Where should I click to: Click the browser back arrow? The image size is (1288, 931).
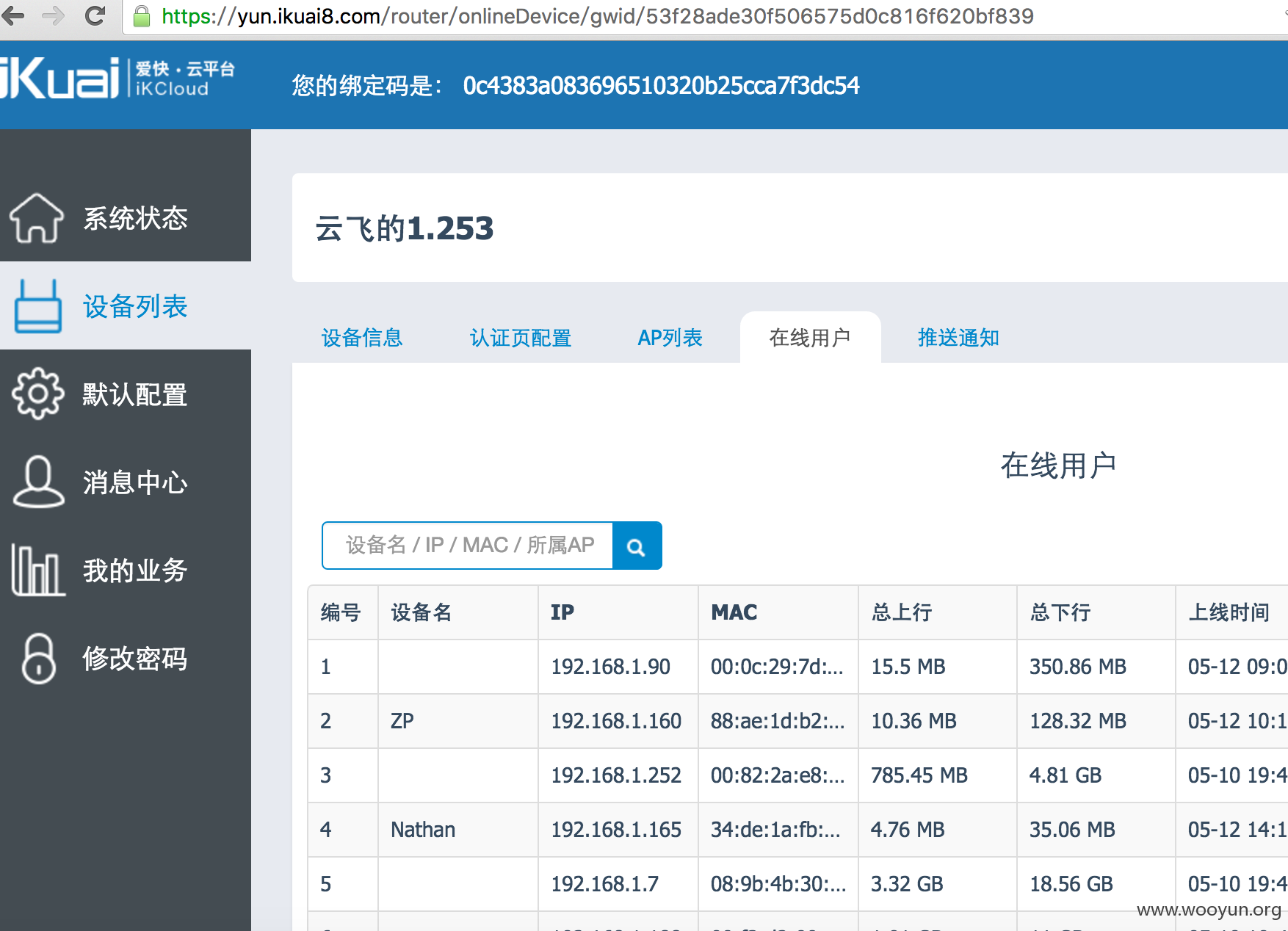(x=12, y=15)
